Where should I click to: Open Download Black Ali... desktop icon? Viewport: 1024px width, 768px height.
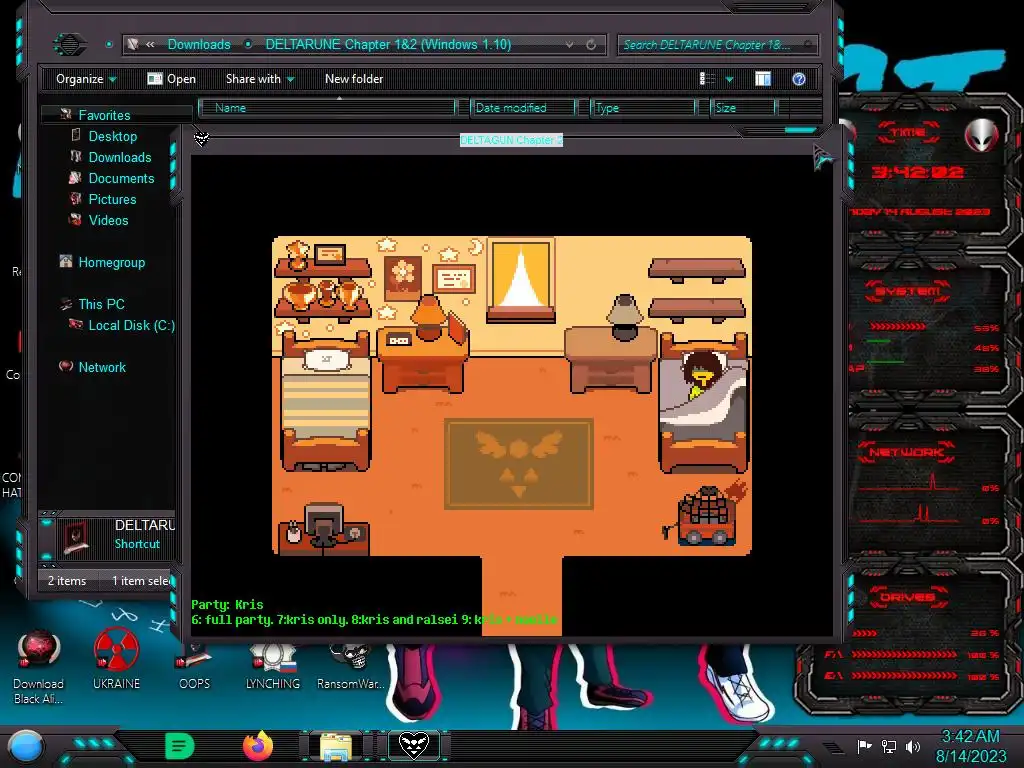point(39,666)
